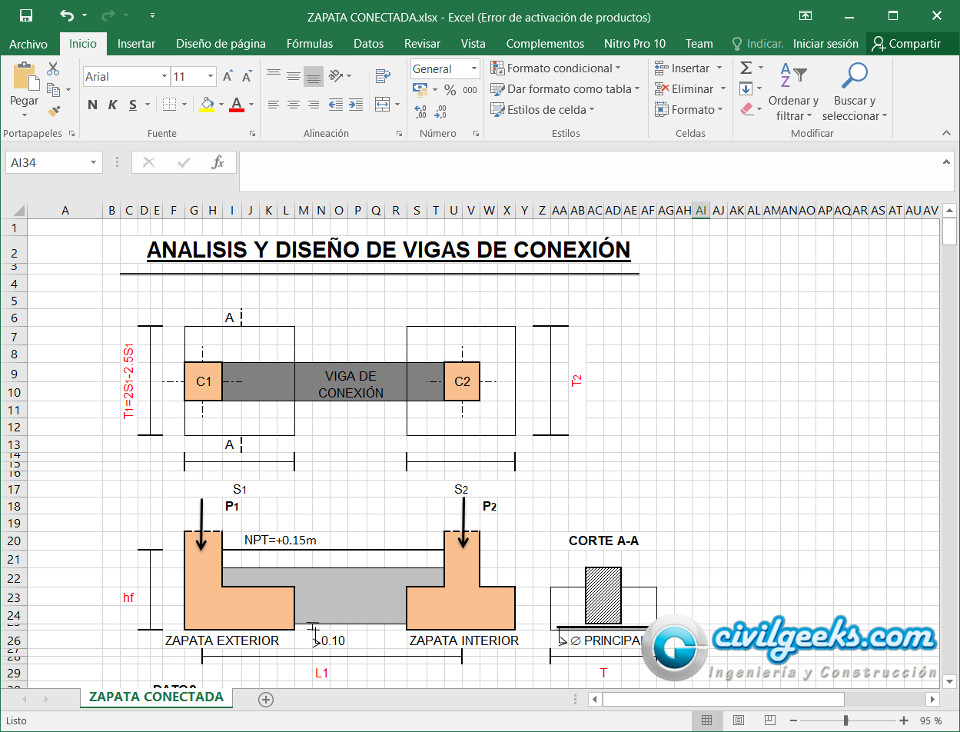Click the Cut scissors icon

click(53, 69)
